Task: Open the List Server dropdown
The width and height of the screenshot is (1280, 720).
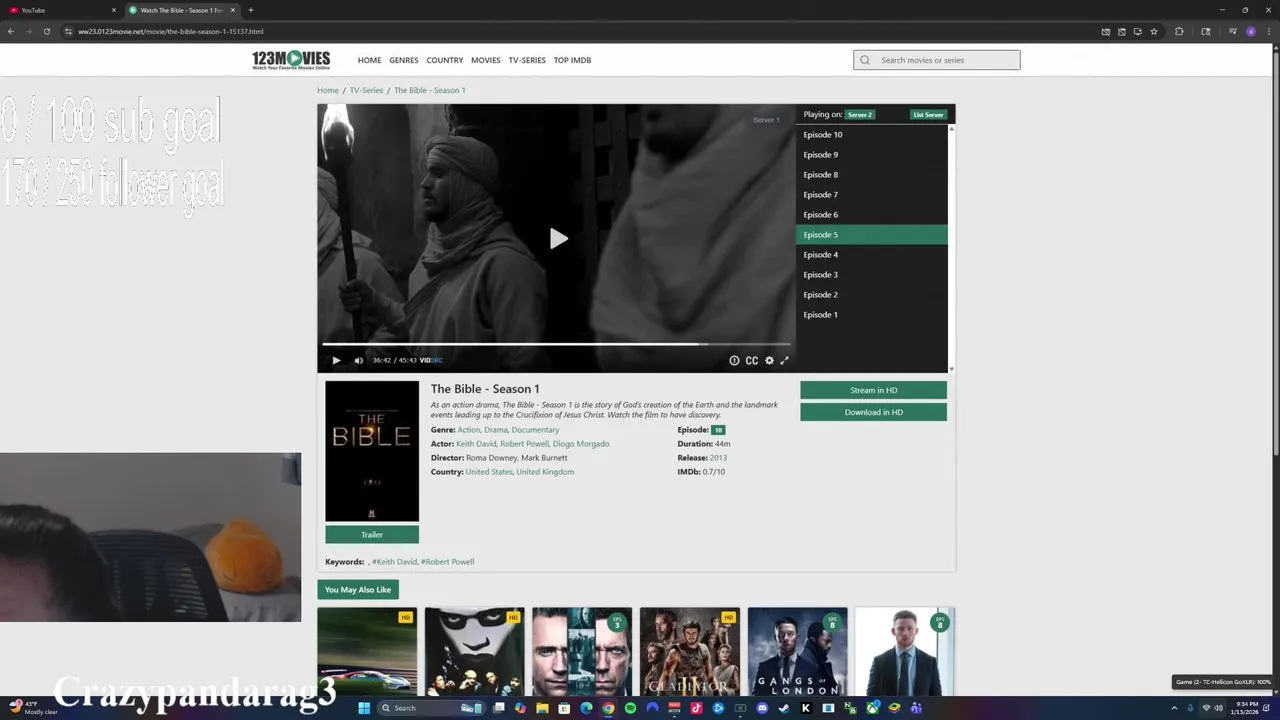Action: [x=928, y=115]
